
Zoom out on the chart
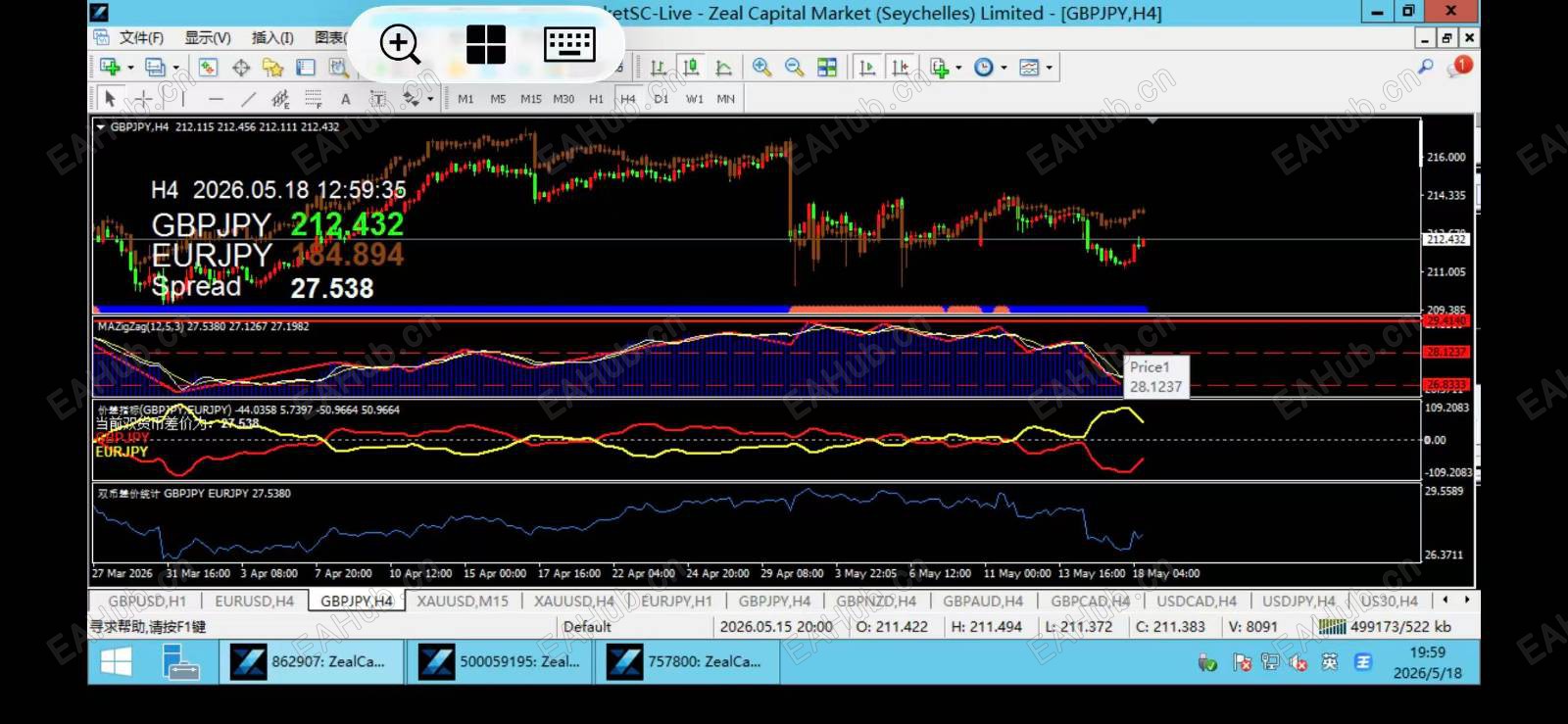click(794, 67)
